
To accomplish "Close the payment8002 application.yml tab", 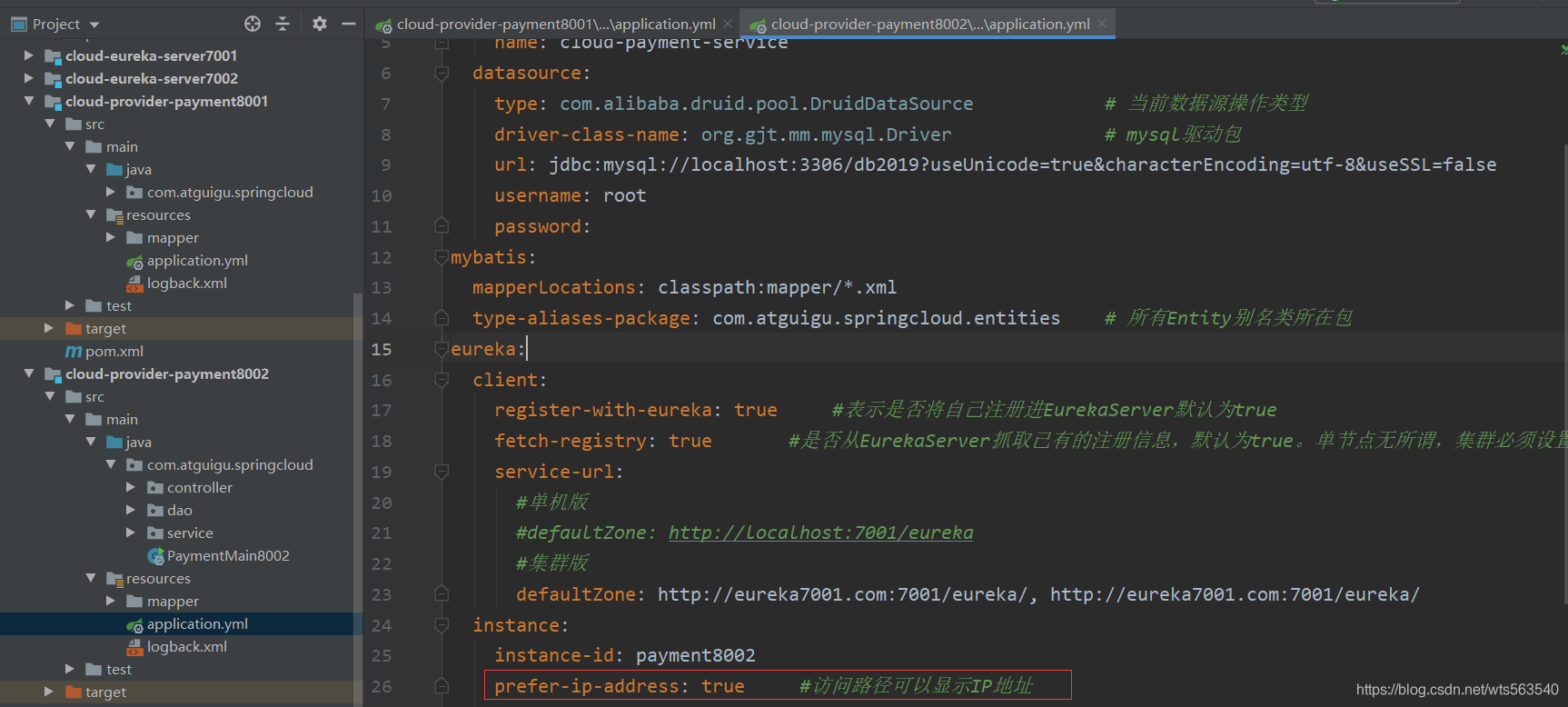I will (1102, 25).
